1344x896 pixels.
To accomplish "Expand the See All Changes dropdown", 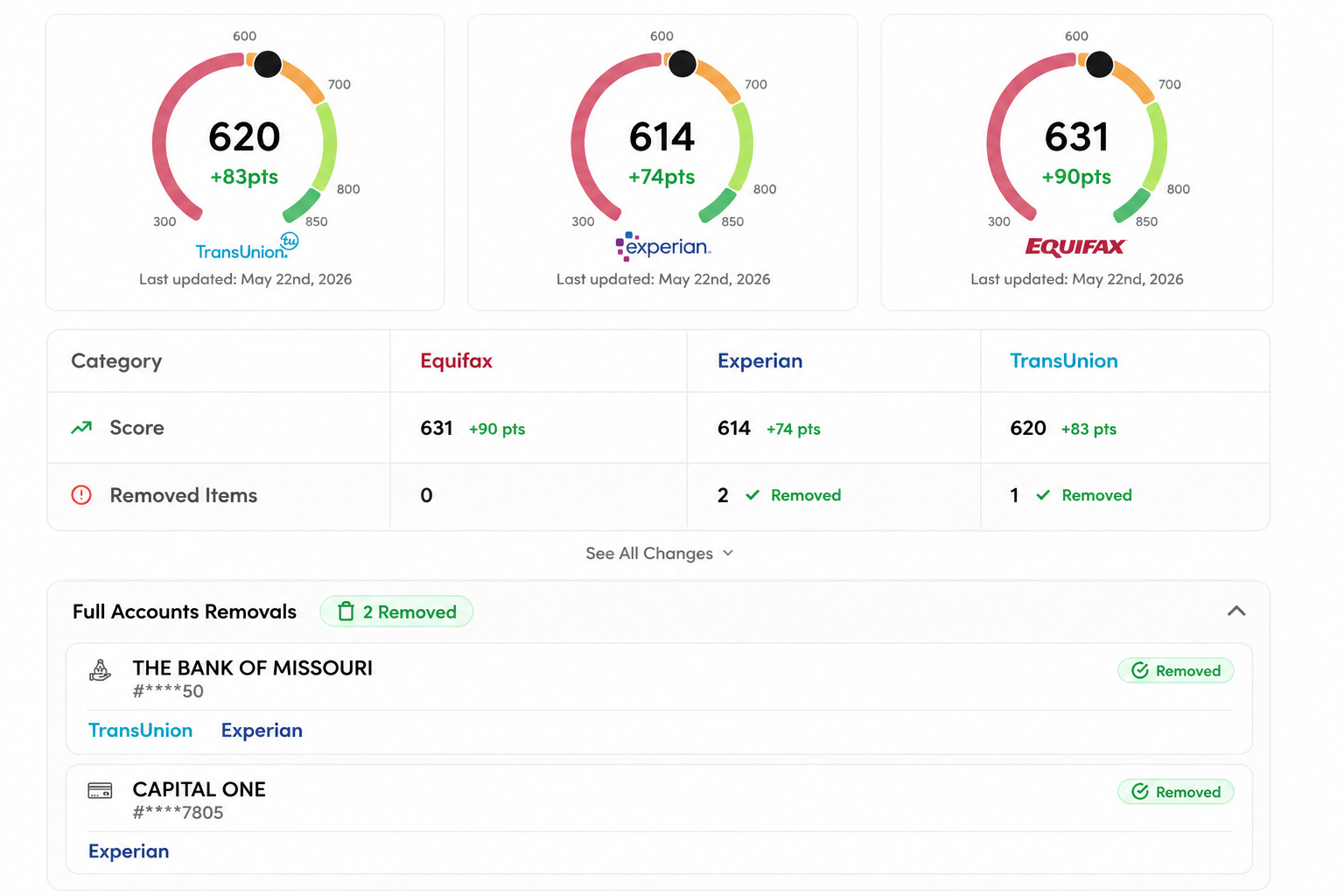I will (659, 553).
